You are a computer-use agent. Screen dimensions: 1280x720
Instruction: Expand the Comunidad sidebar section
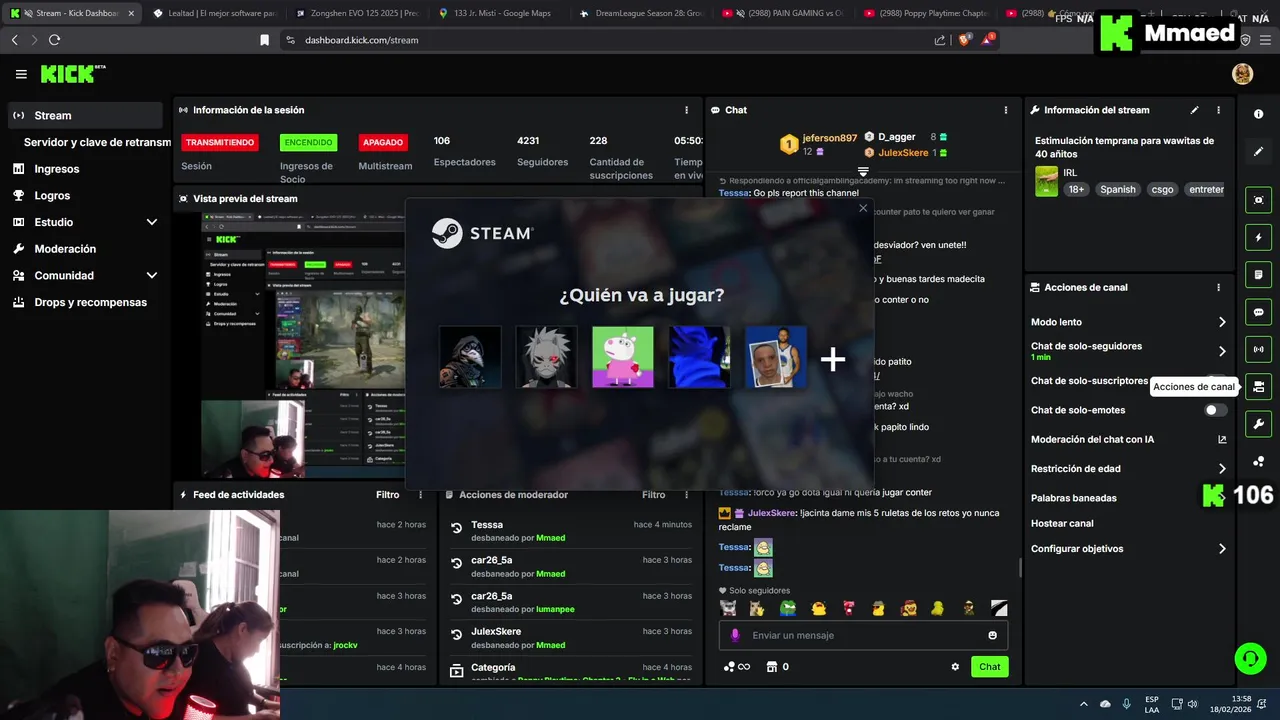point(152,275)
